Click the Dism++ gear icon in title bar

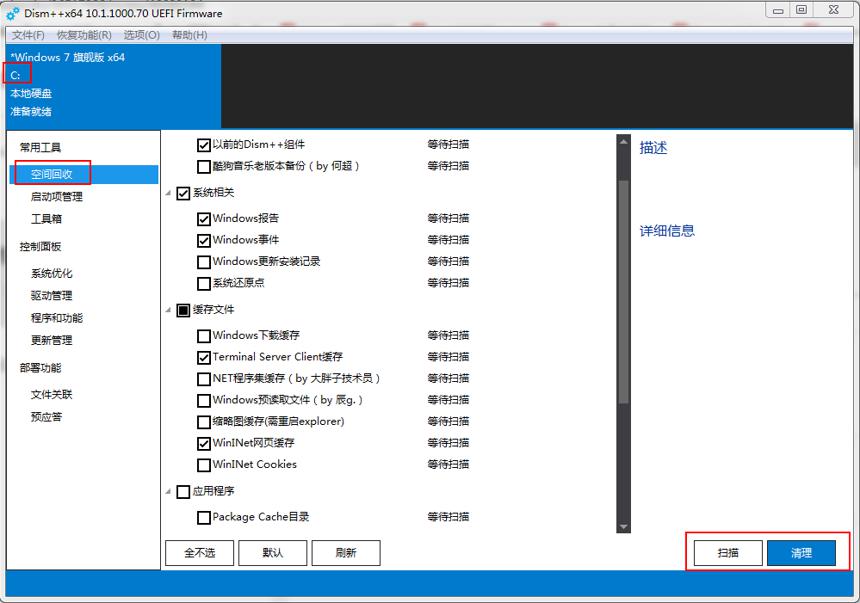point(13,13)
